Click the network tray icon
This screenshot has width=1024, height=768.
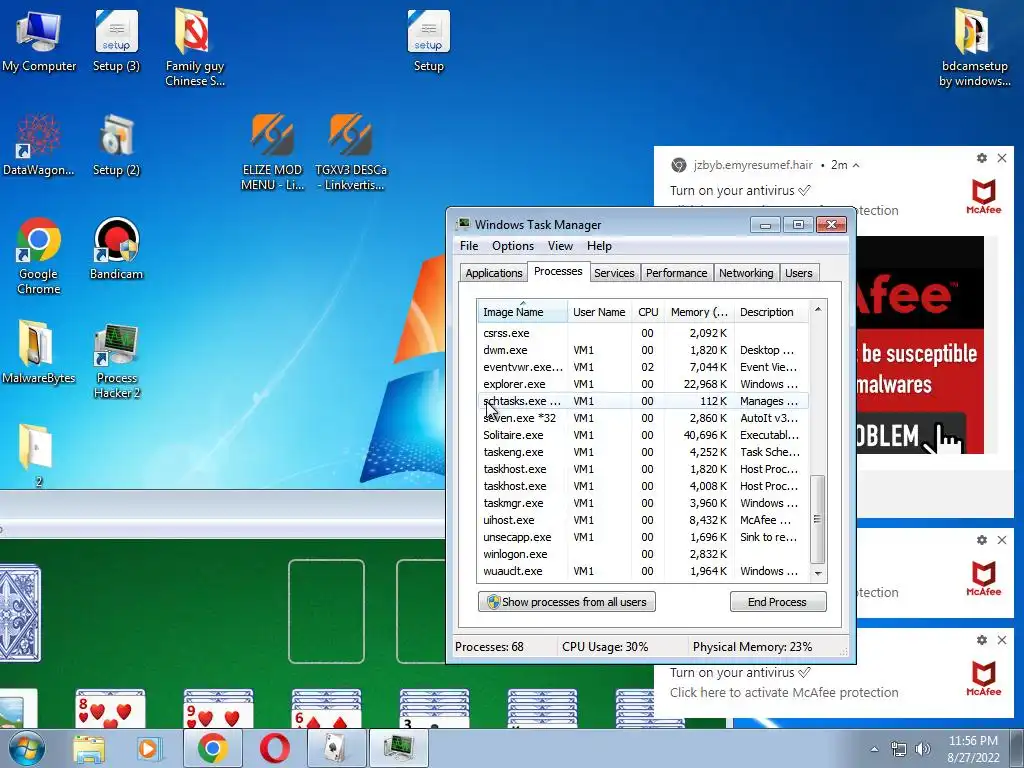tap(899, 748)
